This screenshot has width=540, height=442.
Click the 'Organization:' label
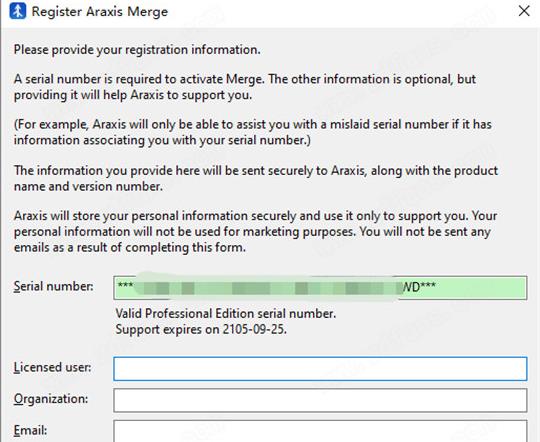pyautogui.click(x=51, y=399)
